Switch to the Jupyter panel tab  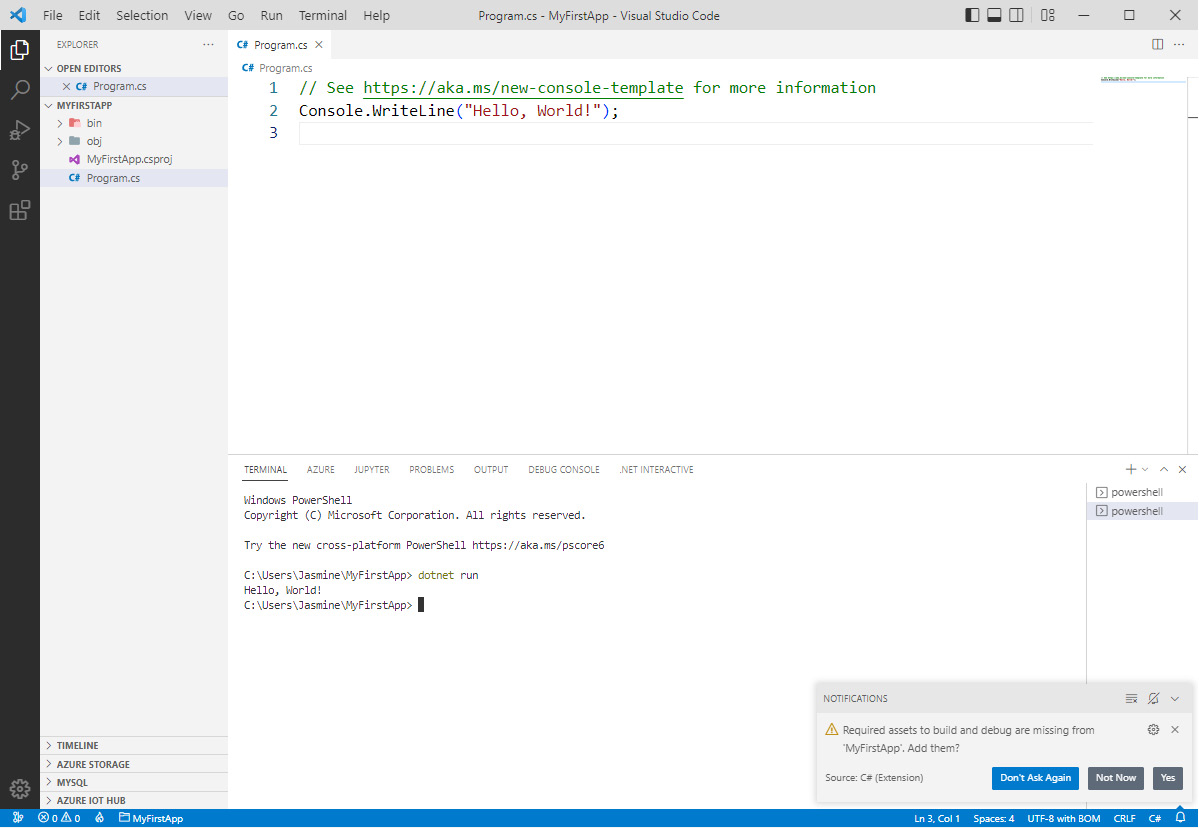[x=372, y=469]
